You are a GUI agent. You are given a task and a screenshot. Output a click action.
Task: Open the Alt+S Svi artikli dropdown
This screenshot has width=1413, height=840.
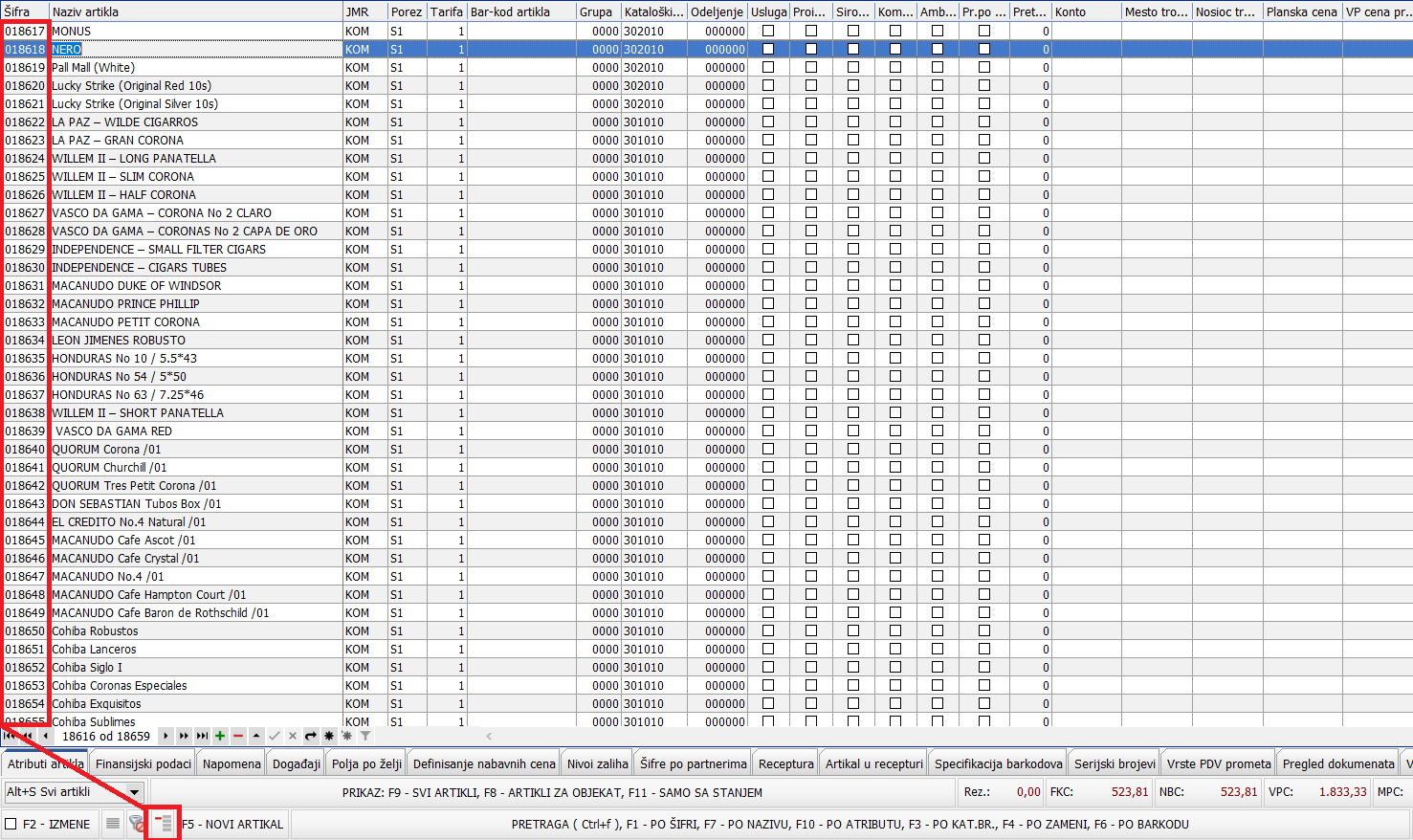tap(135, 792)
